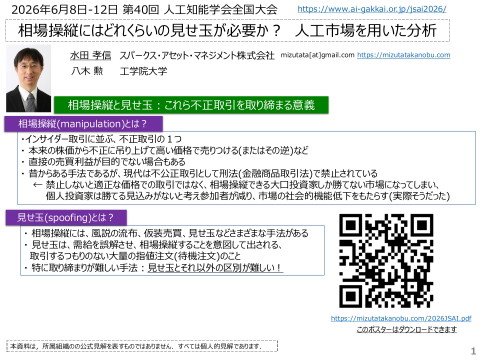Click affiliation 工学院大学
Viewport: 480px width, 360px height.
coord(143,71)
